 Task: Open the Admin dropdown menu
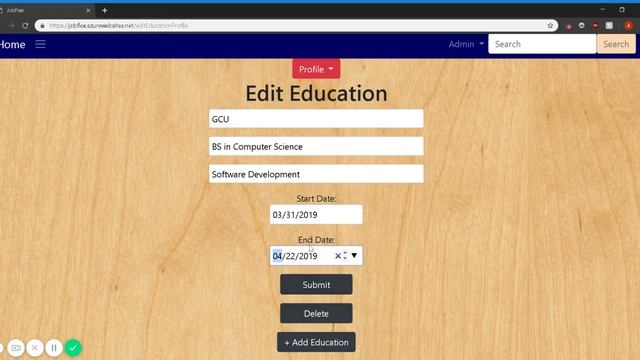point(466,44)
